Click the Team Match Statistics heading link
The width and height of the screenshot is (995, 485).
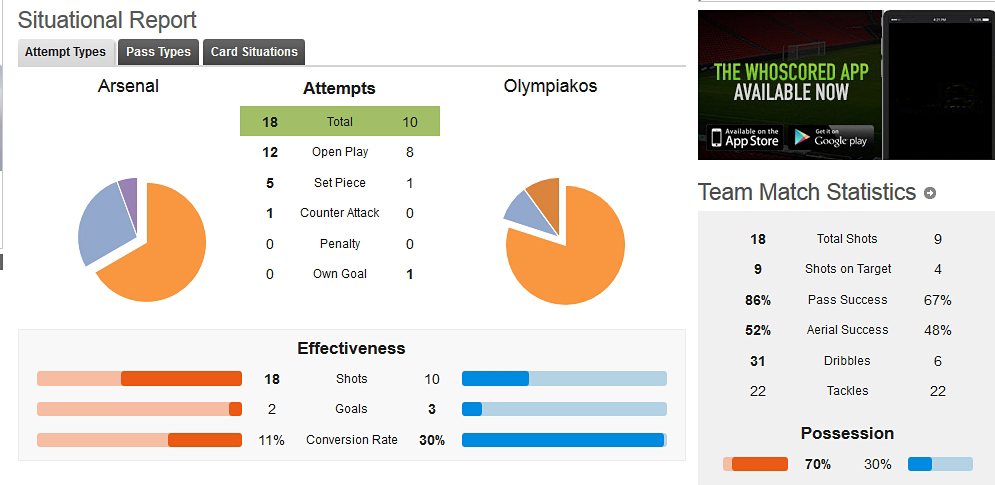click(807, 192)
